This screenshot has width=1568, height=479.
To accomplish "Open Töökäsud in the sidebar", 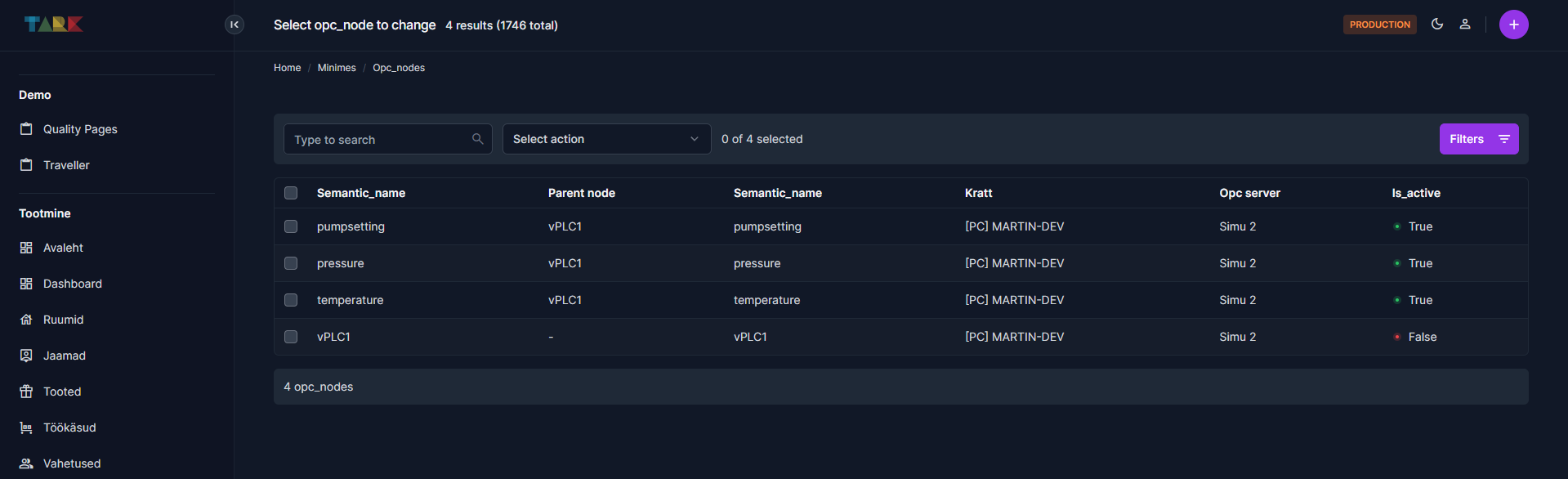I will 69,428.
